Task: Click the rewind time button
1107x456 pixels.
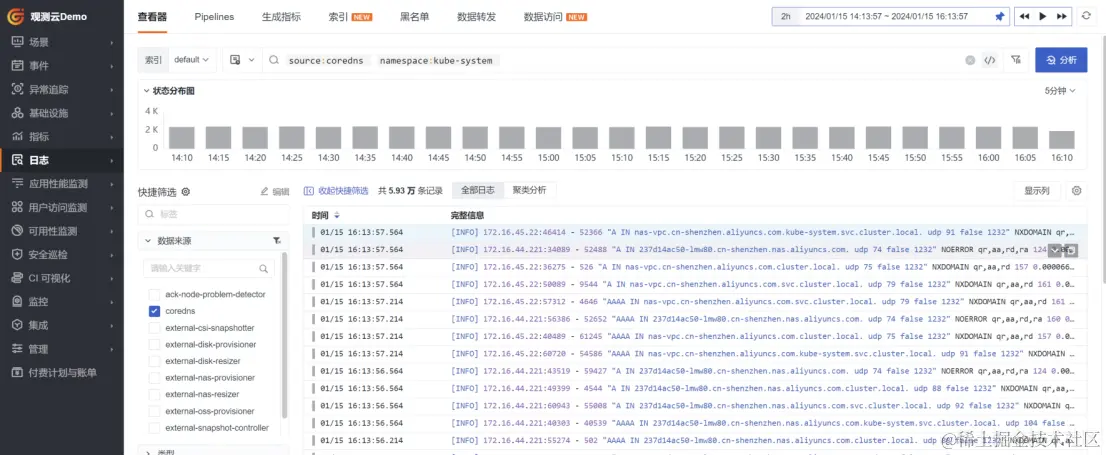Action: point(1024,16)
